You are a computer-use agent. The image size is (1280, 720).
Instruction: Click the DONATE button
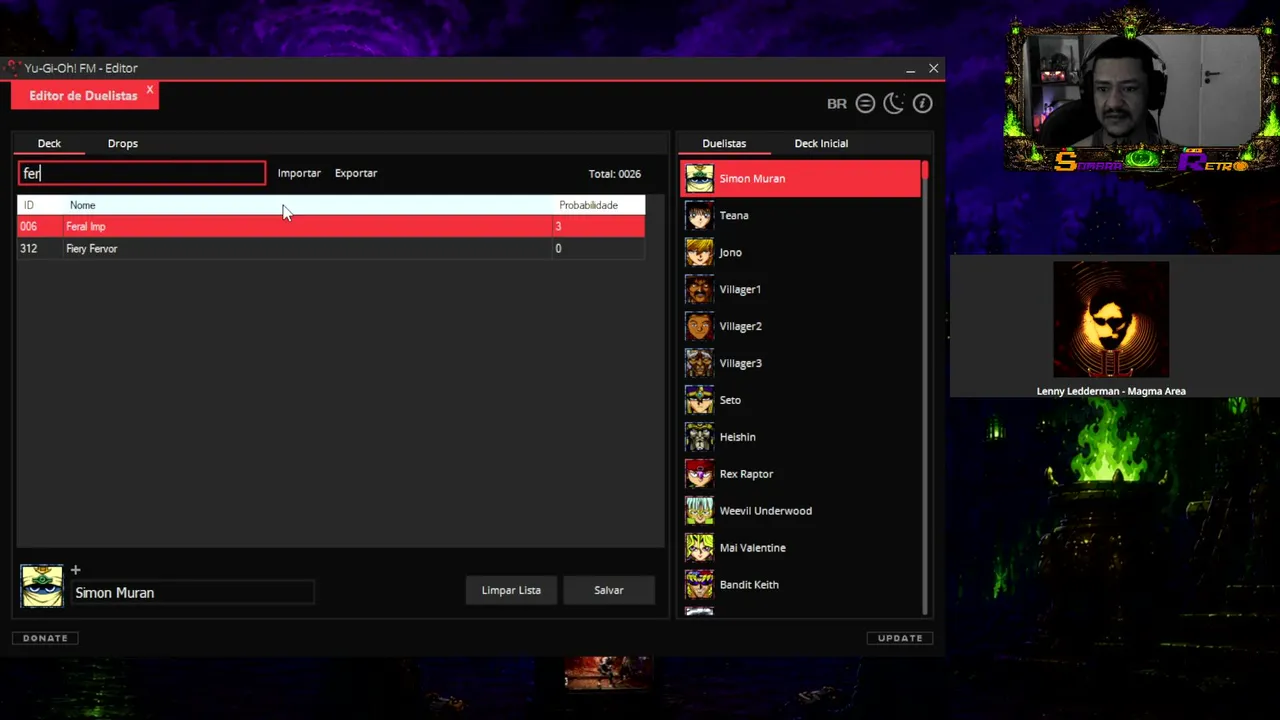click(46, 638)
